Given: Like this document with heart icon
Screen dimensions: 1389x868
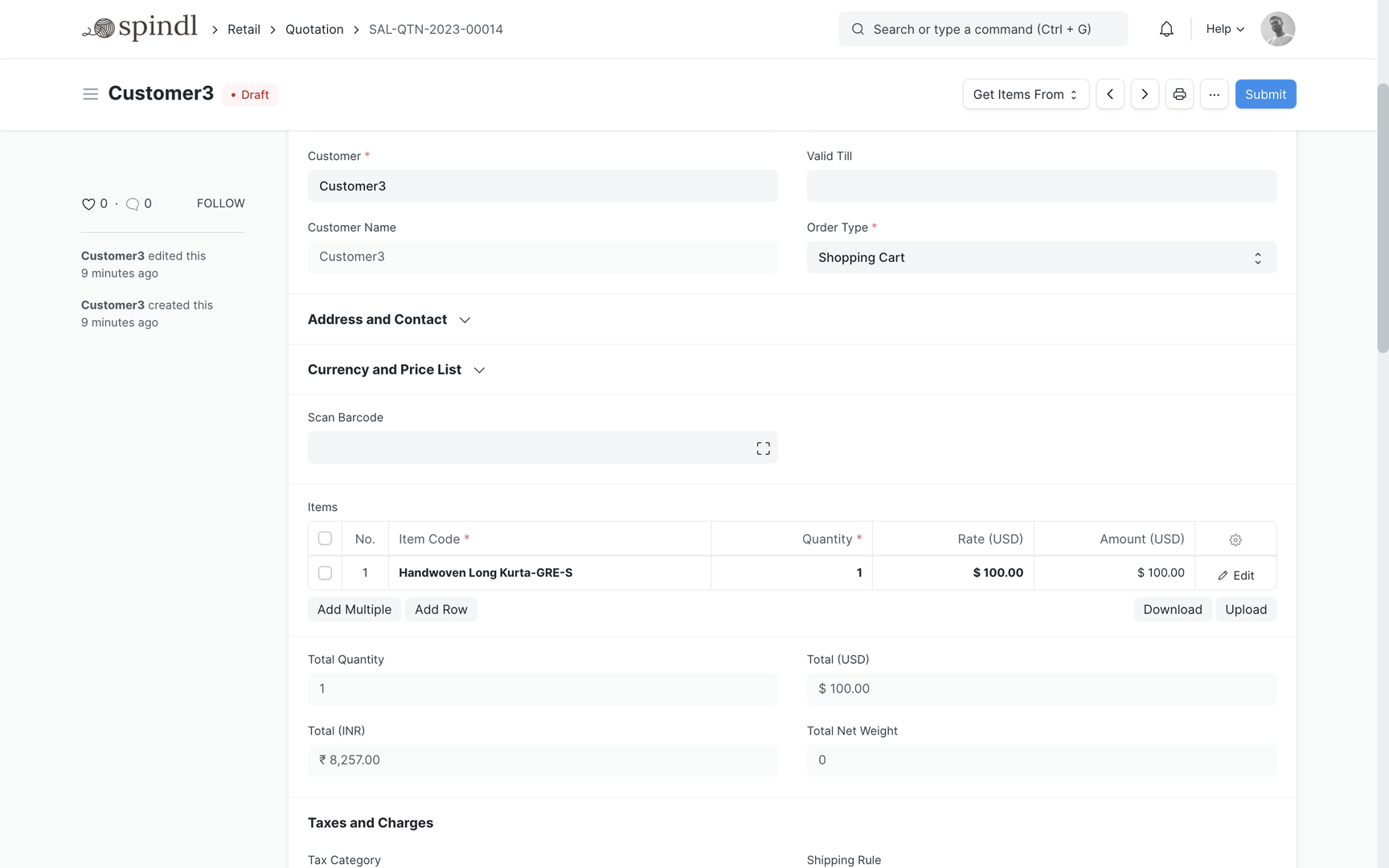Looking at the screenshot, I should click(88, 204).
